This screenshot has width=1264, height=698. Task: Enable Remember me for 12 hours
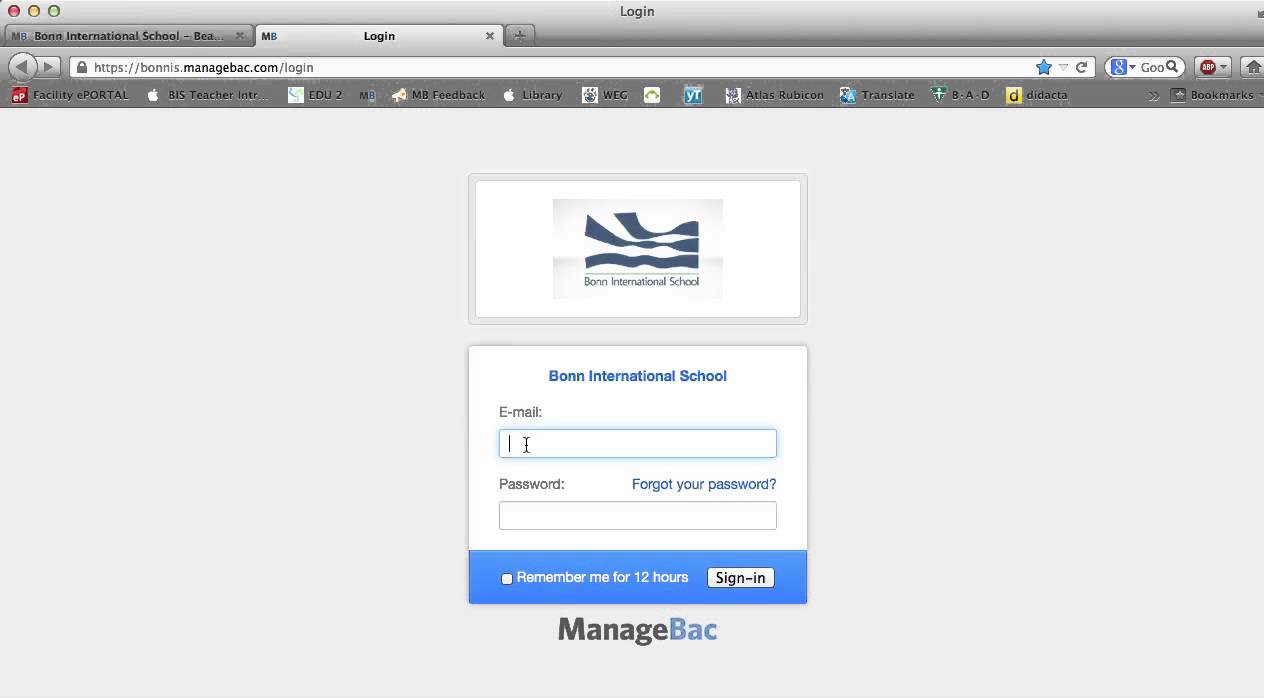click(507, 578)
